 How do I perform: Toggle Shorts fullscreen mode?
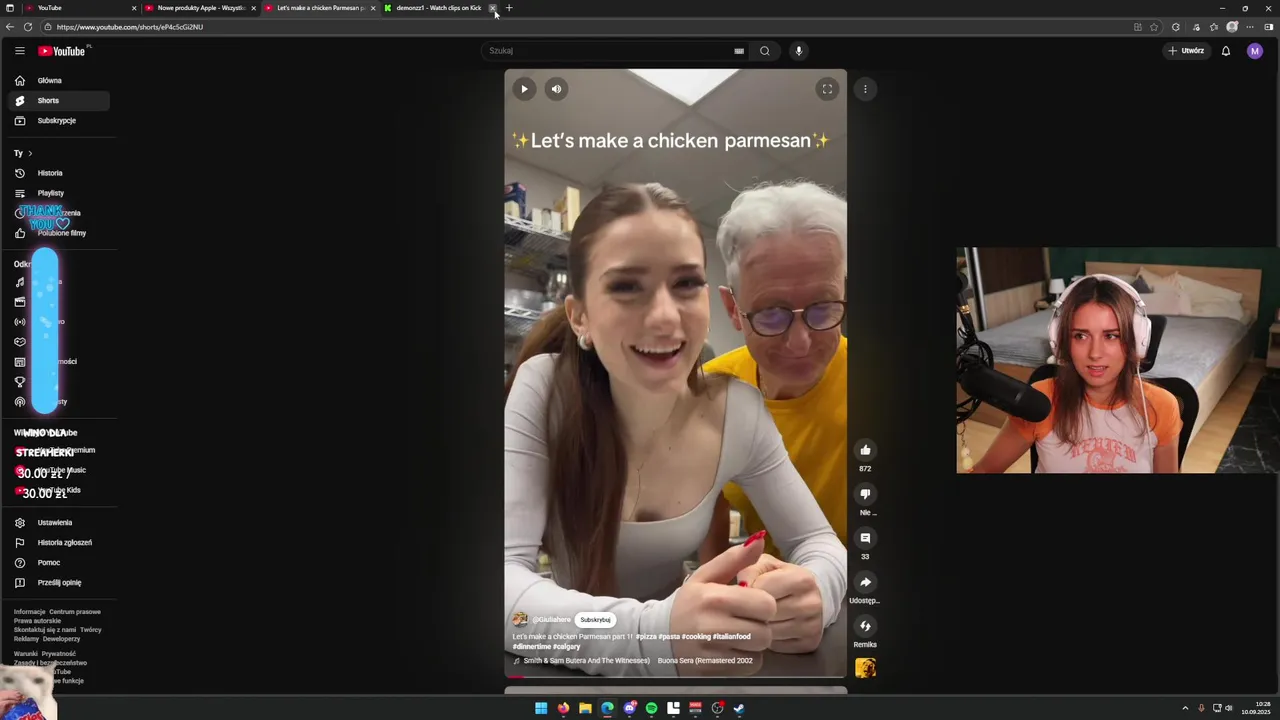tap(827, 89)
